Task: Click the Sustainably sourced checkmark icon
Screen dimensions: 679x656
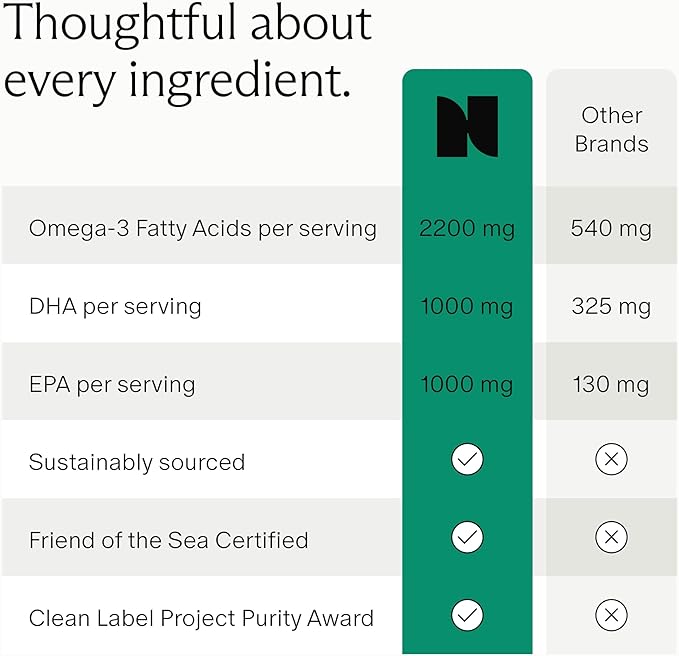Action: click(x=467, y=460)
